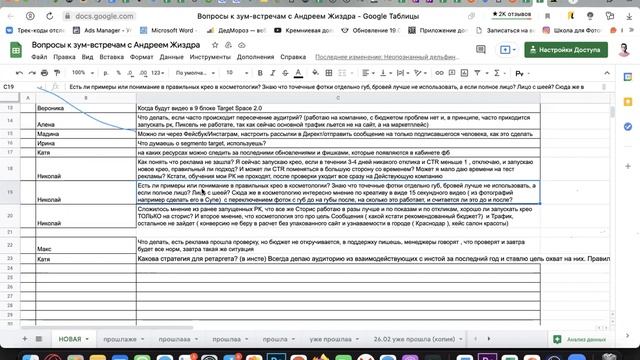Toggle Italic formatting
Screen dimensions: 640x360
point(273,73)
